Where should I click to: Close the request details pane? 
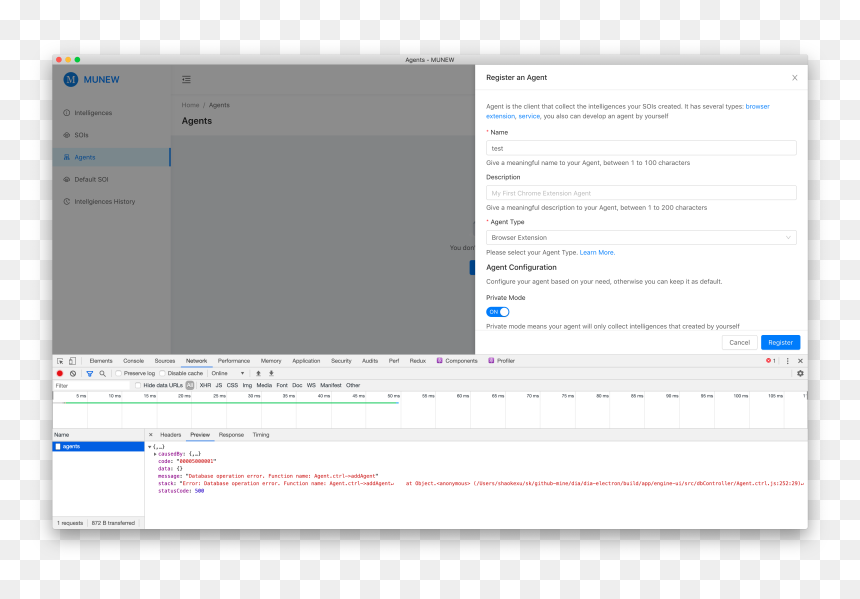coord(151,435)
